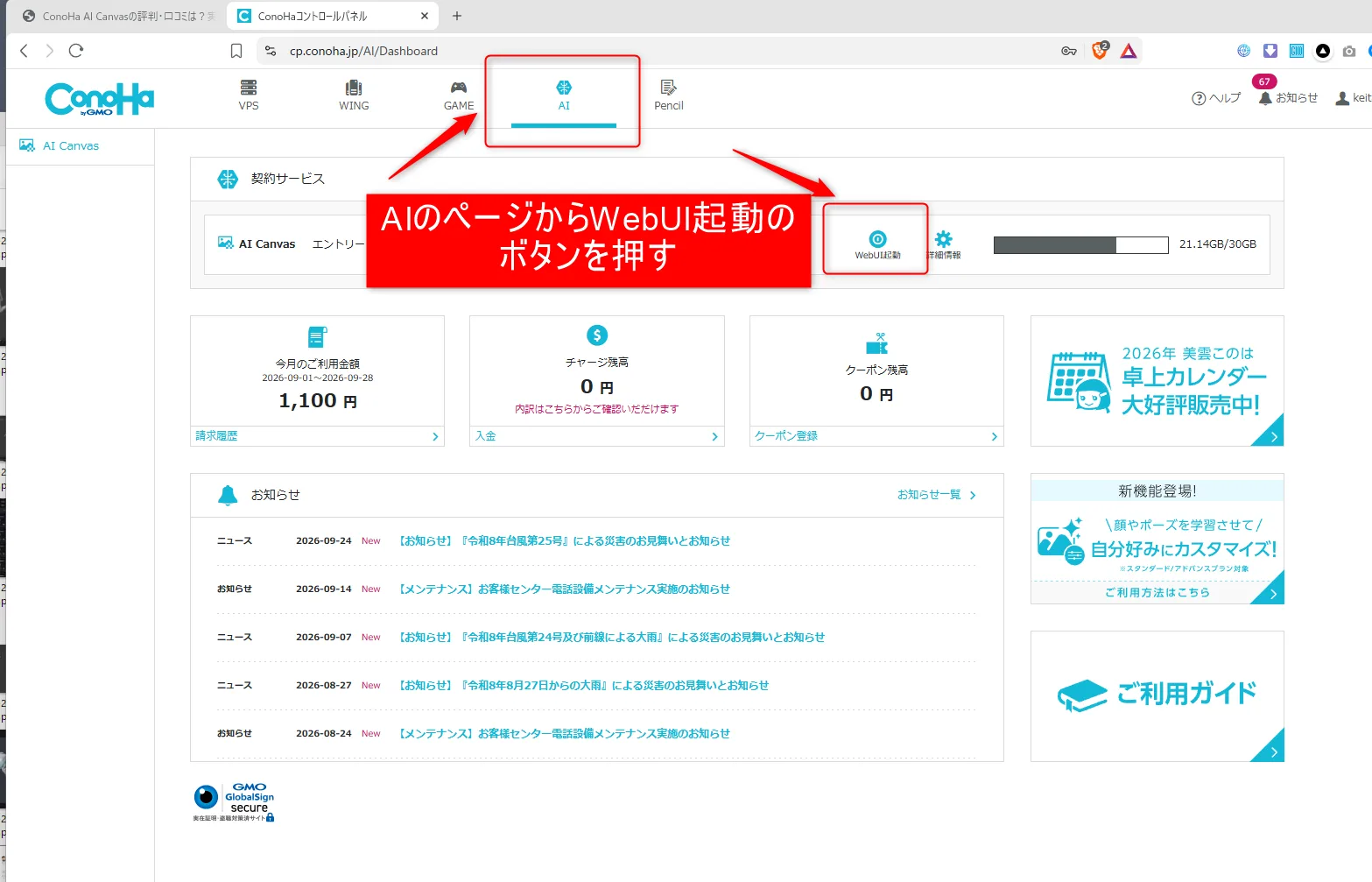Open the GAME tab
This screenshot has width=1372, height=882.
(x=459, y=95)
